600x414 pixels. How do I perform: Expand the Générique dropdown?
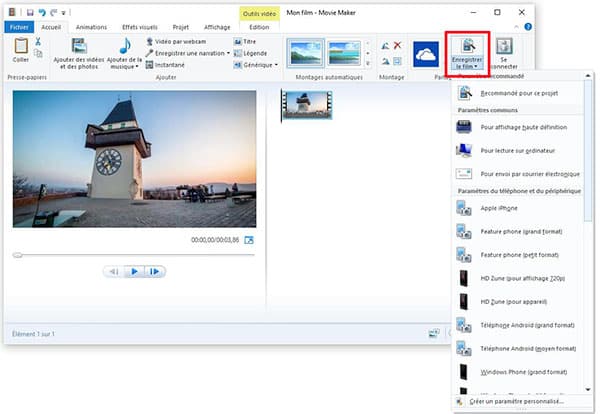[x=276, y=65]
